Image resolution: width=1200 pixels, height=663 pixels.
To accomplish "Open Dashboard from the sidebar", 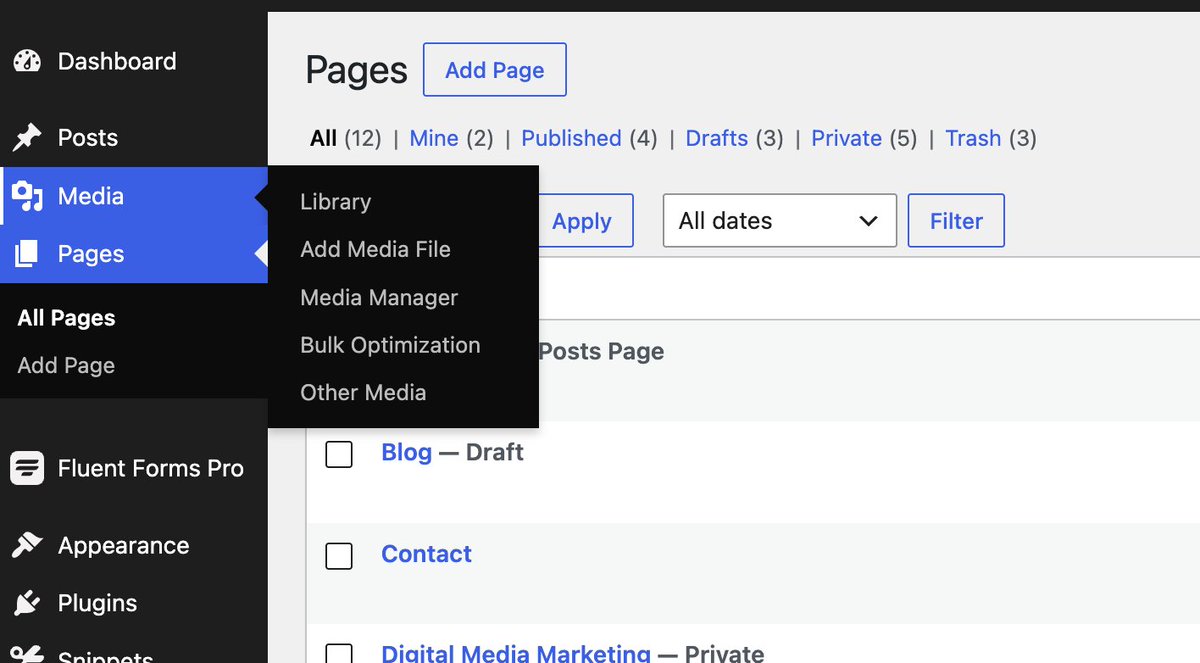I will coord(117,61).
